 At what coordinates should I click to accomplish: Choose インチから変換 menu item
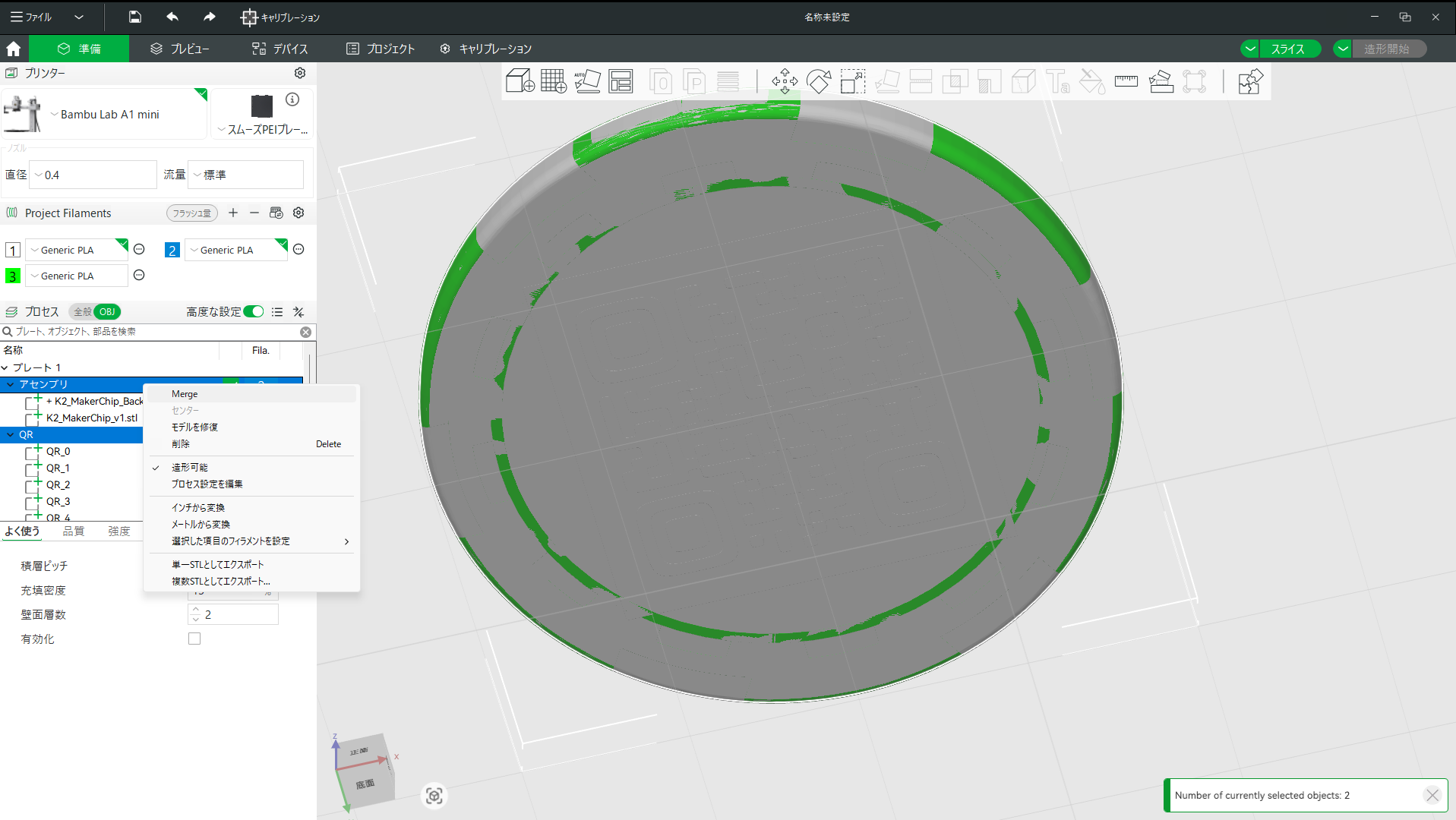coord(251,508)
